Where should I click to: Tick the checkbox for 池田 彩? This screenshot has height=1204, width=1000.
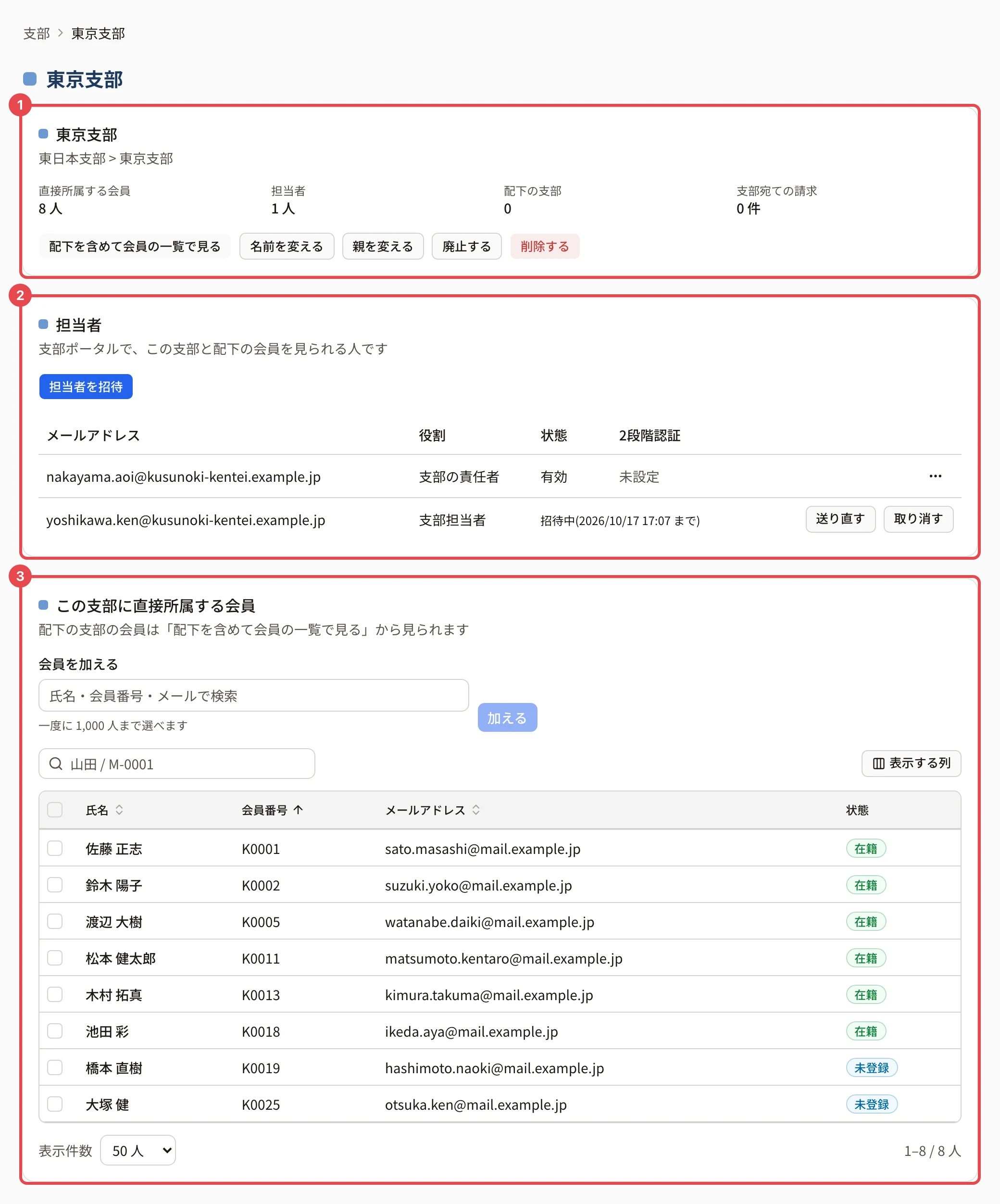tap(55, 1031)
